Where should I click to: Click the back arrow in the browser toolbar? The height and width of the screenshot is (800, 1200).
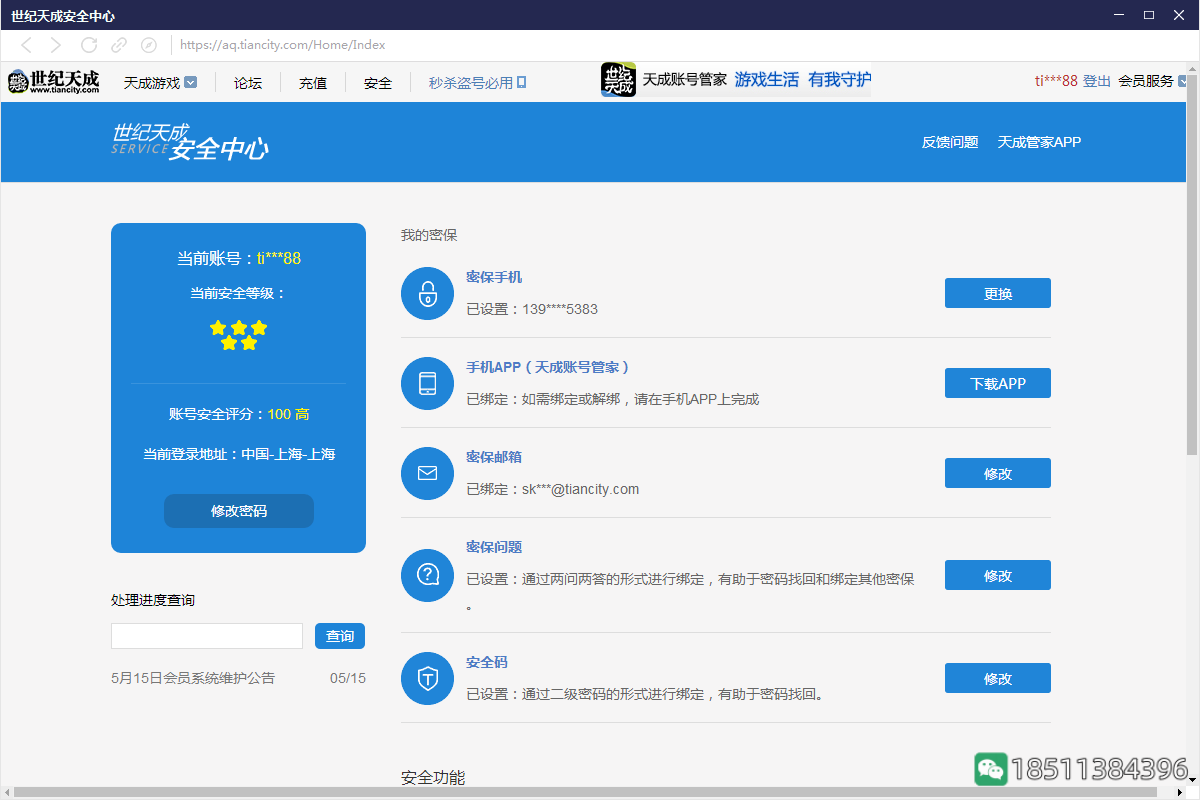click(25, 45)
